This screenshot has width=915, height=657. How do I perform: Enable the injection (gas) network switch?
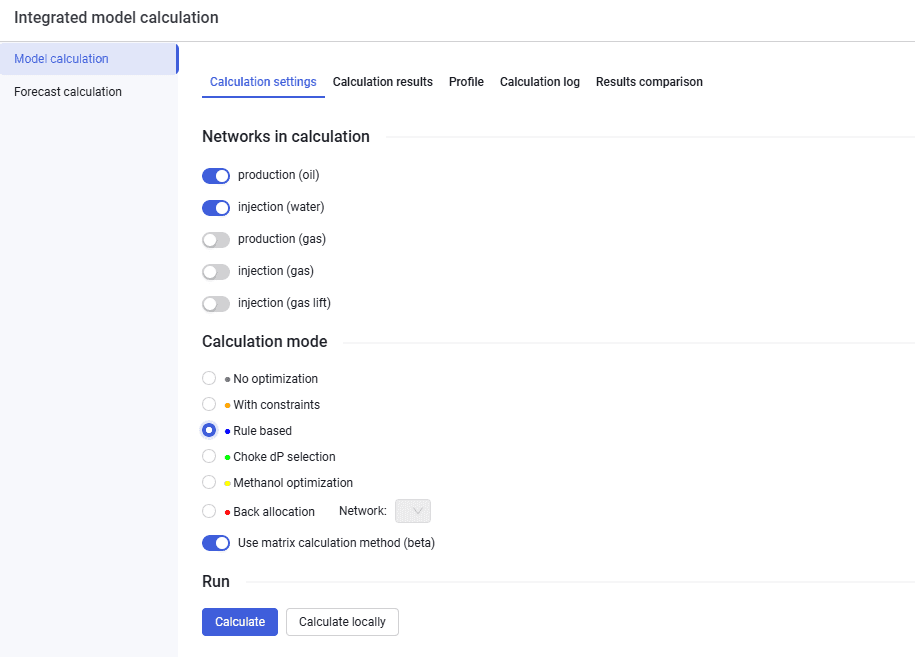pos(216,272)
